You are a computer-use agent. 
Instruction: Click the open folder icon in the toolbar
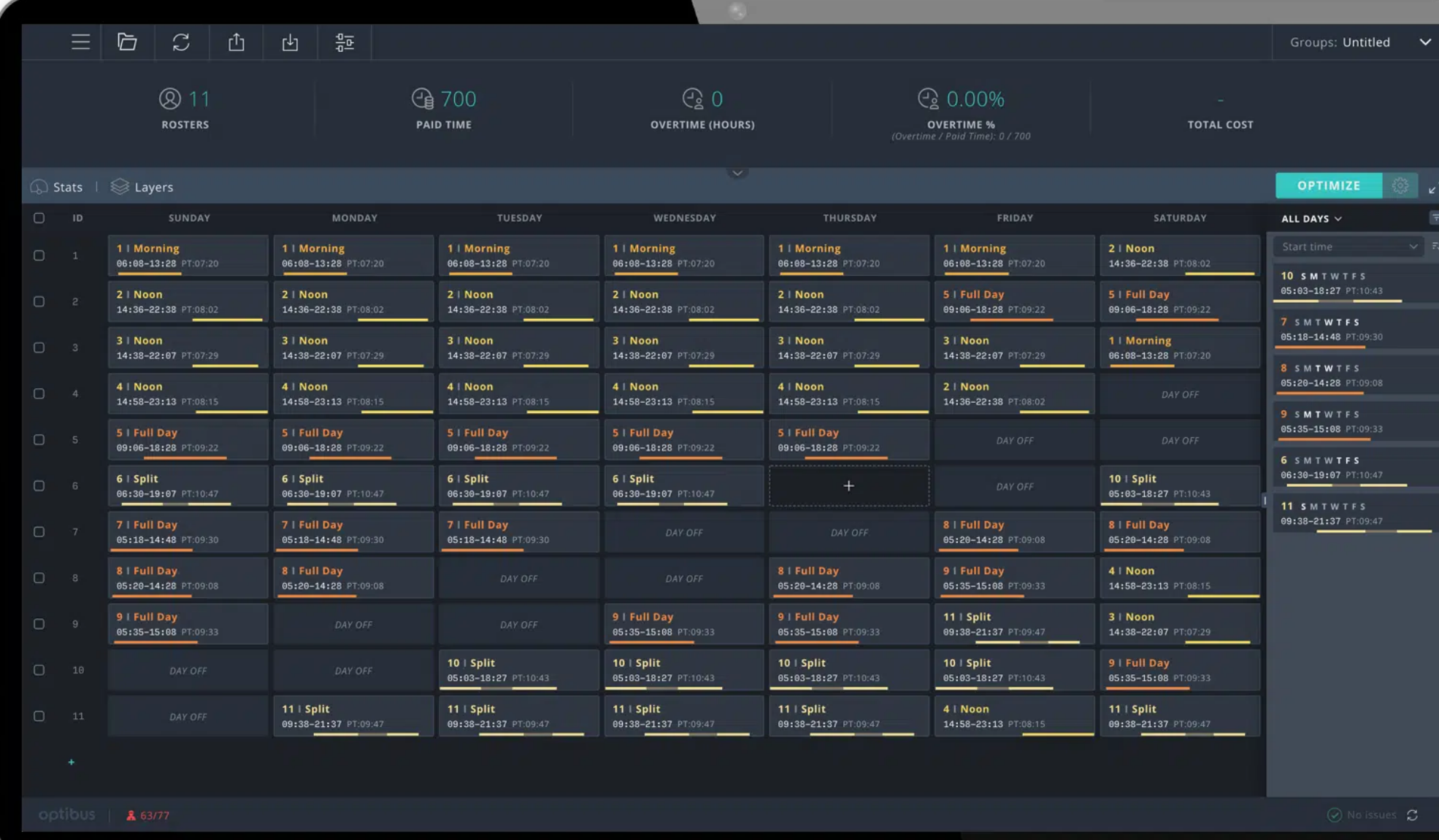point(128,42)
